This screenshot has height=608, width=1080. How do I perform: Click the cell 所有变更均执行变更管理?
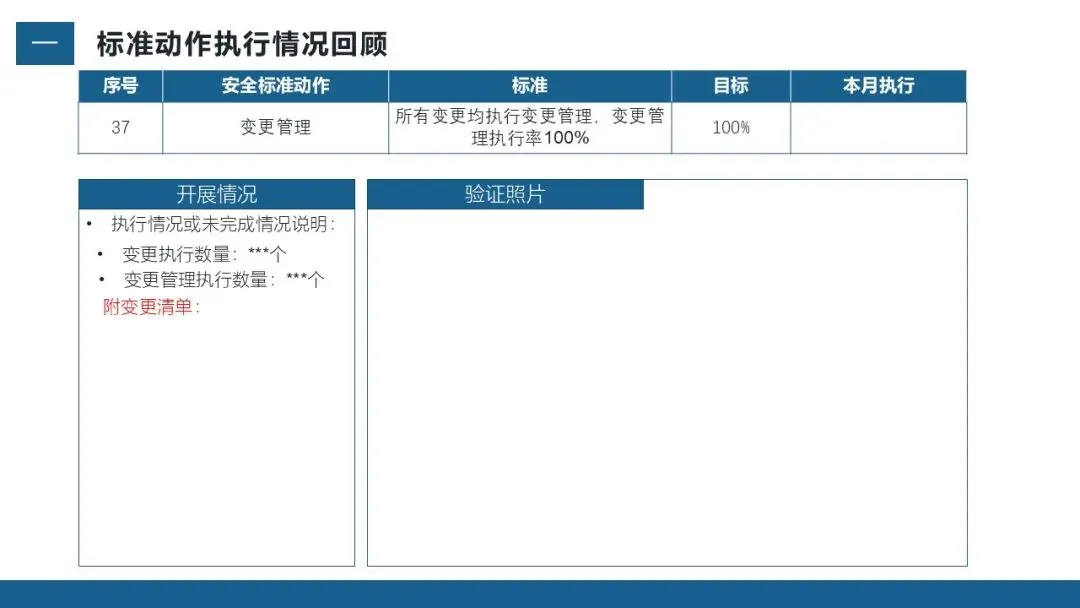click(x=530, y=127)
